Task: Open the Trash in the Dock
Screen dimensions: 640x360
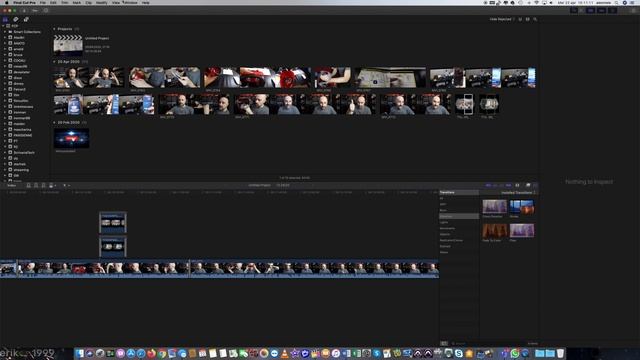Action: 560,353
